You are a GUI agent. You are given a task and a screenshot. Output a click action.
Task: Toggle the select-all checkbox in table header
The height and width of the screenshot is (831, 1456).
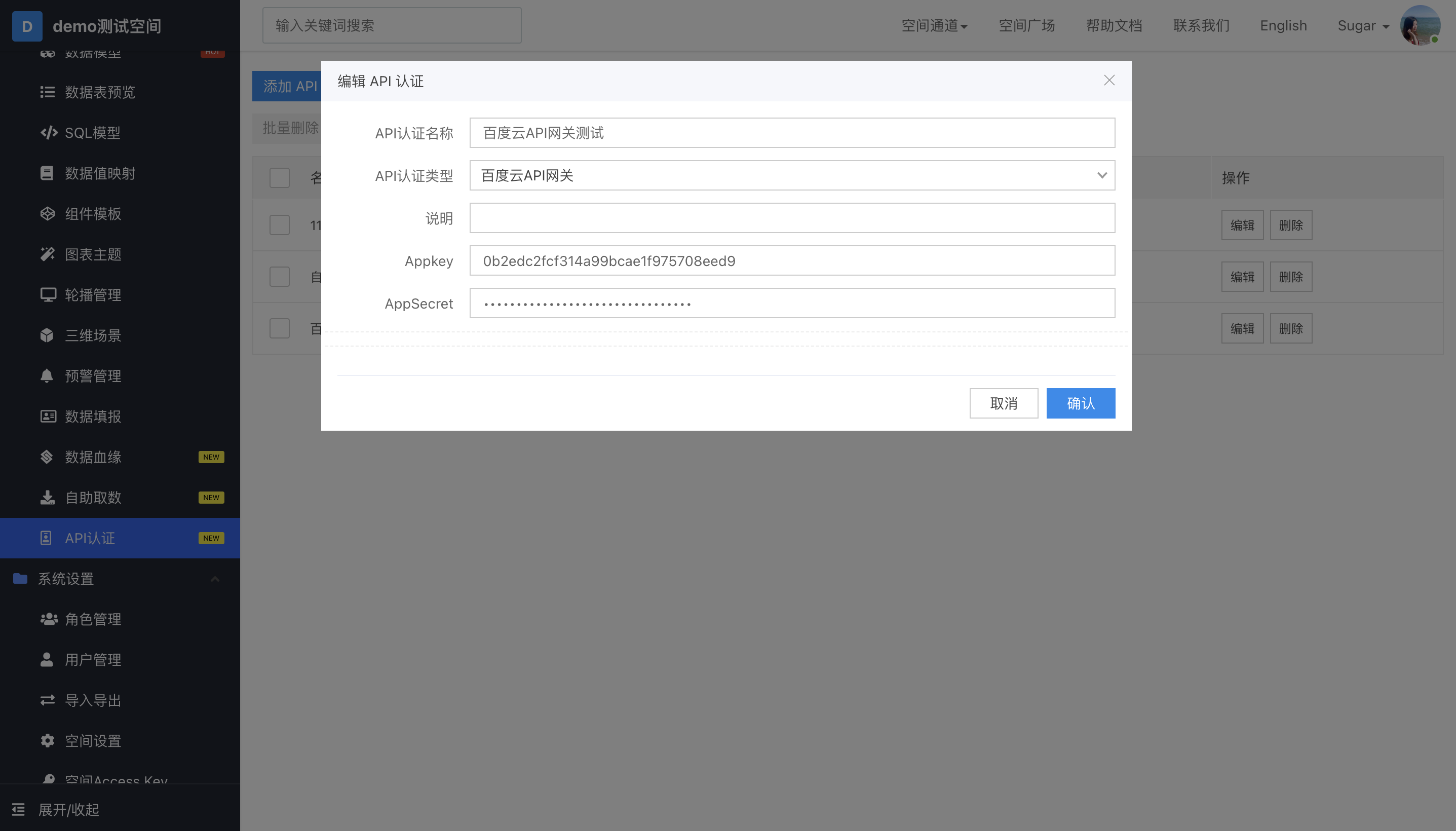(280, 177)
